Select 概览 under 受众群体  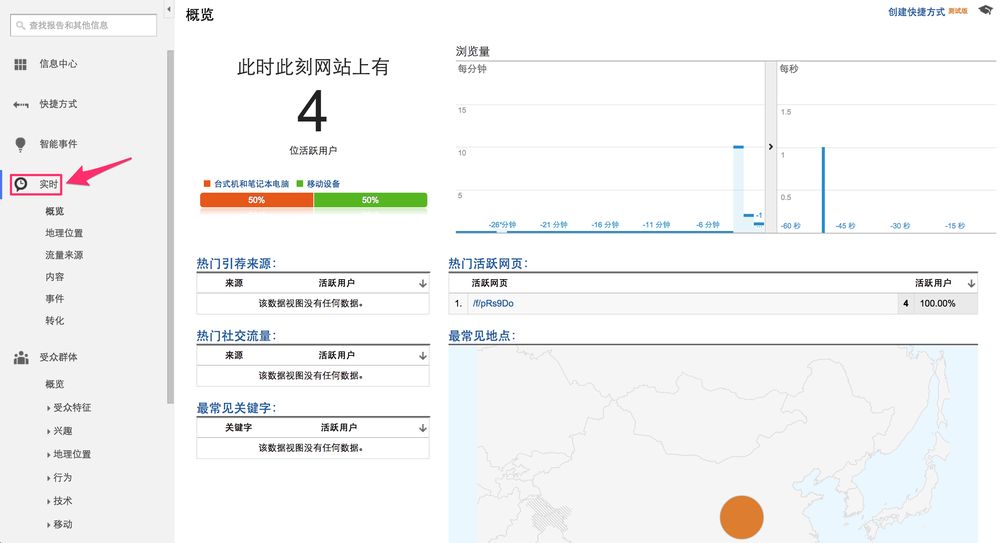click(55, 384)
